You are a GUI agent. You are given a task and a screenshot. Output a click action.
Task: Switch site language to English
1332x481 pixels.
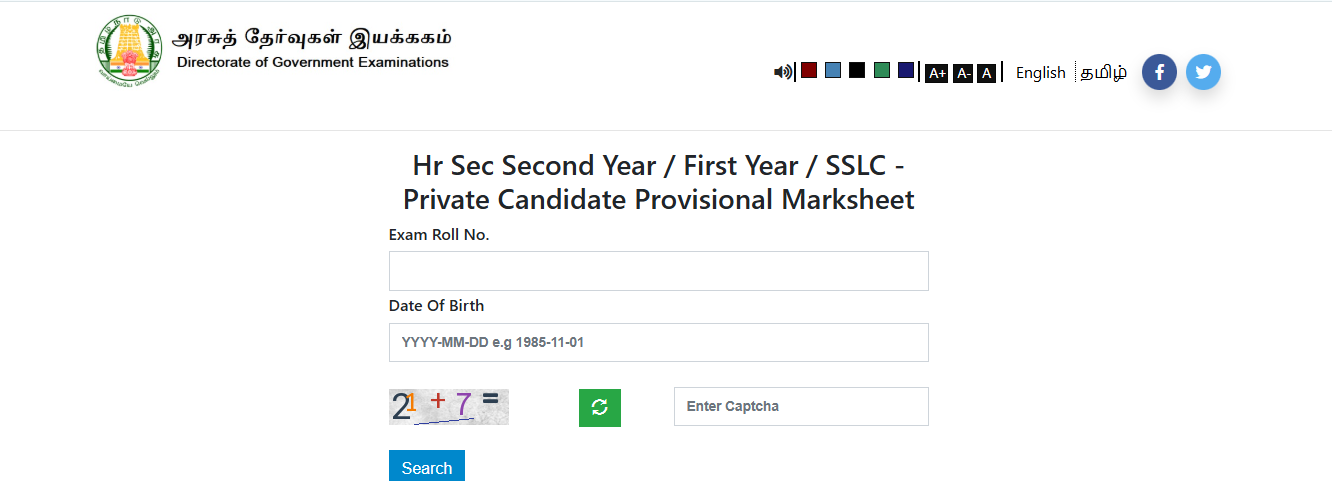[1040, 72]
